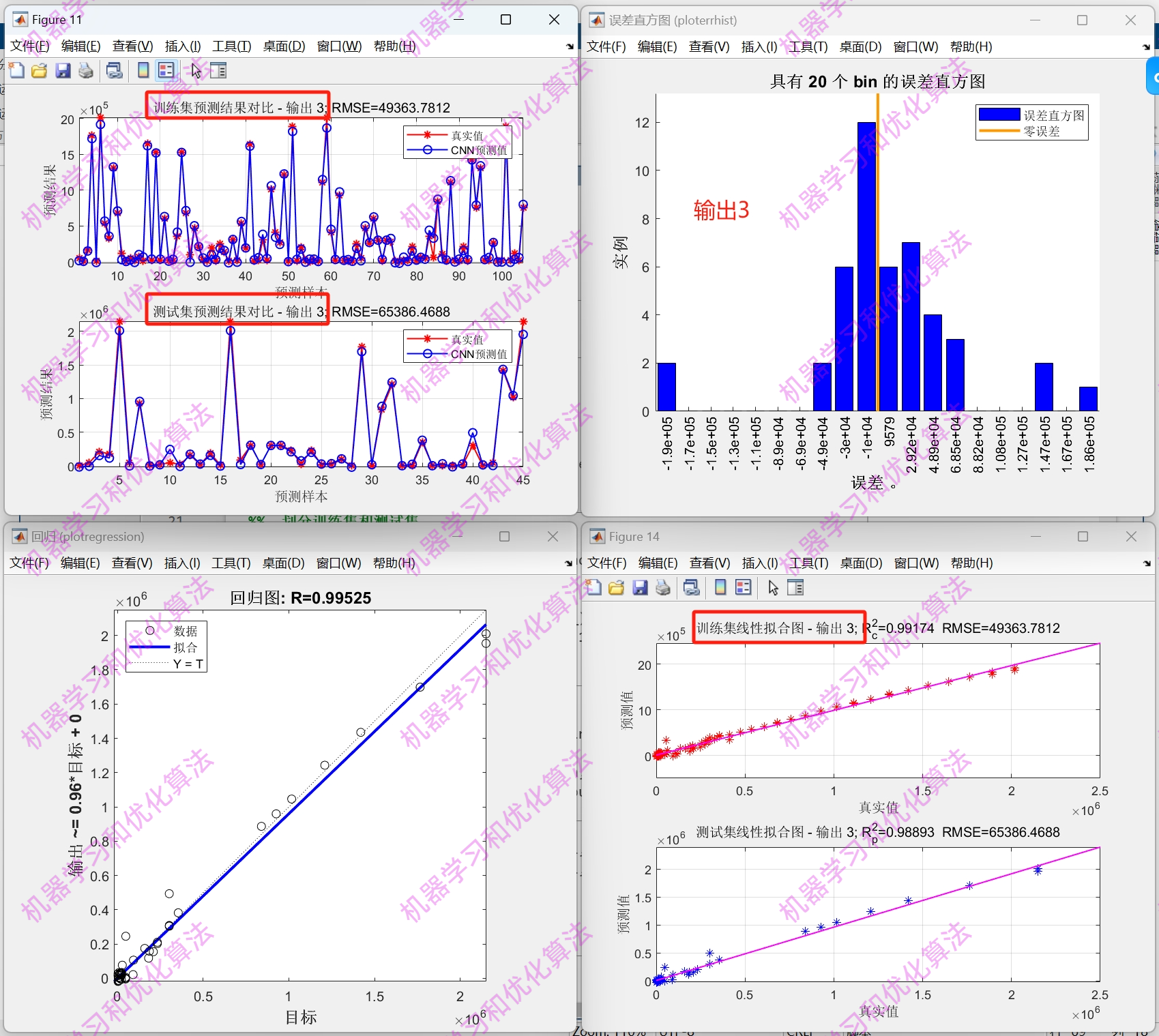Save Figure 14 using the floppy disk icon
This screenshot has width=1159, height=1036.
640,587
